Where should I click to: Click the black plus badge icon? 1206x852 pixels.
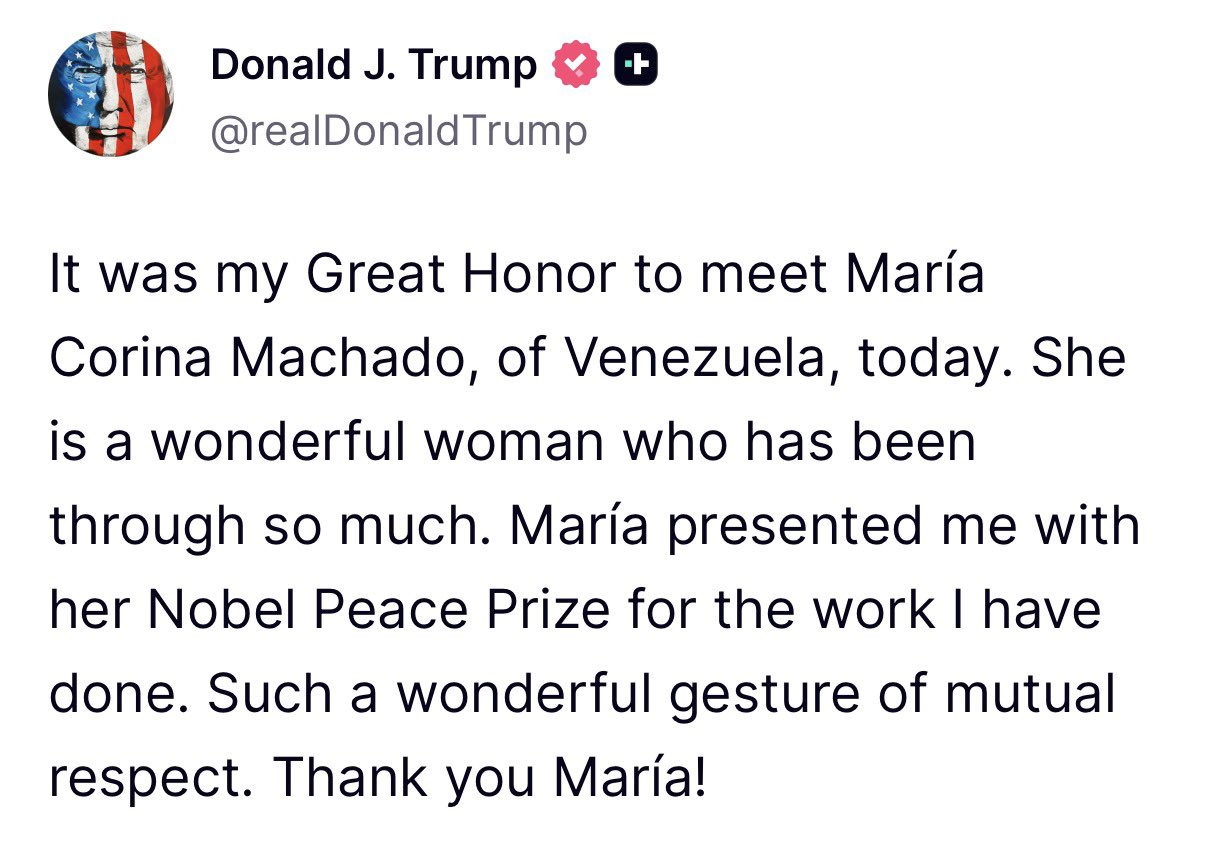[634, 66]
